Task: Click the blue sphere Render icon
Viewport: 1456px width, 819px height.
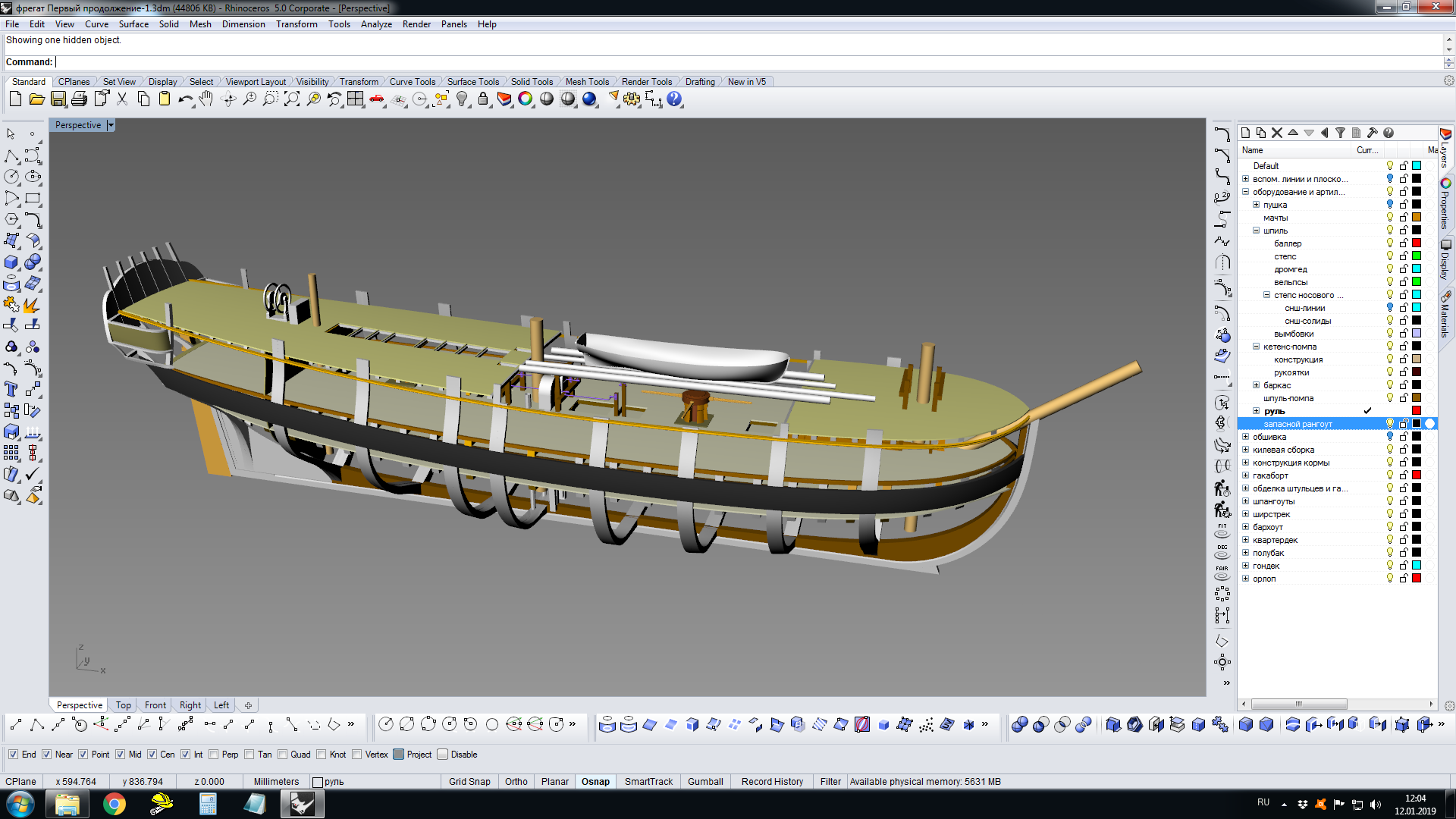Action: (589, 99)
